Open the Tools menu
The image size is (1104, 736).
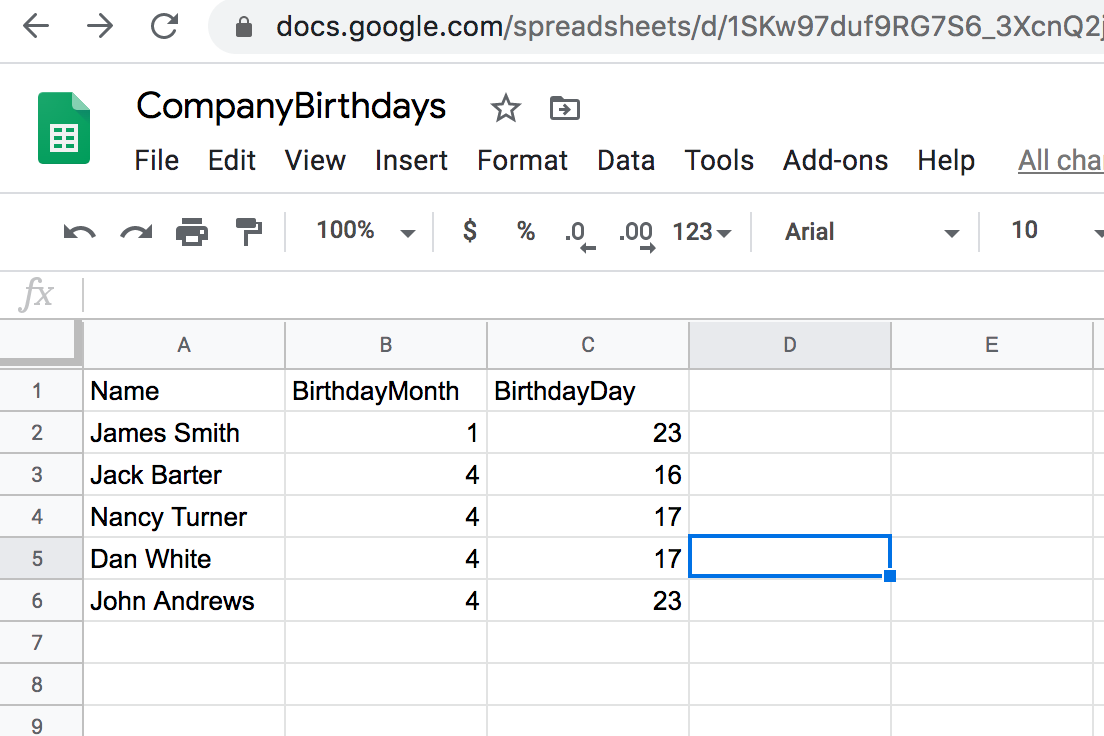click(719, 161)
